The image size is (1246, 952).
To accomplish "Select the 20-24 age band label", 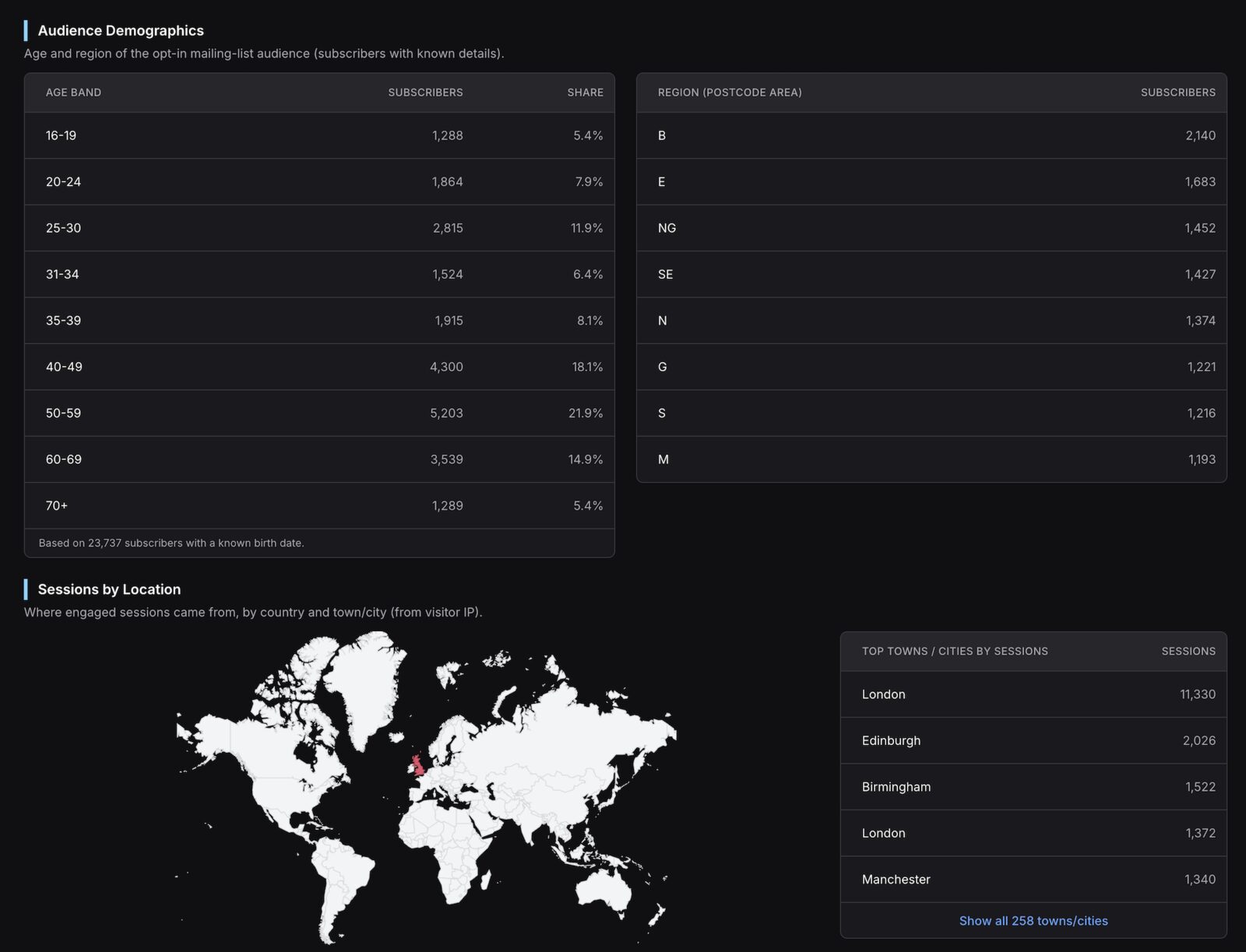I will tap(63, 181).
